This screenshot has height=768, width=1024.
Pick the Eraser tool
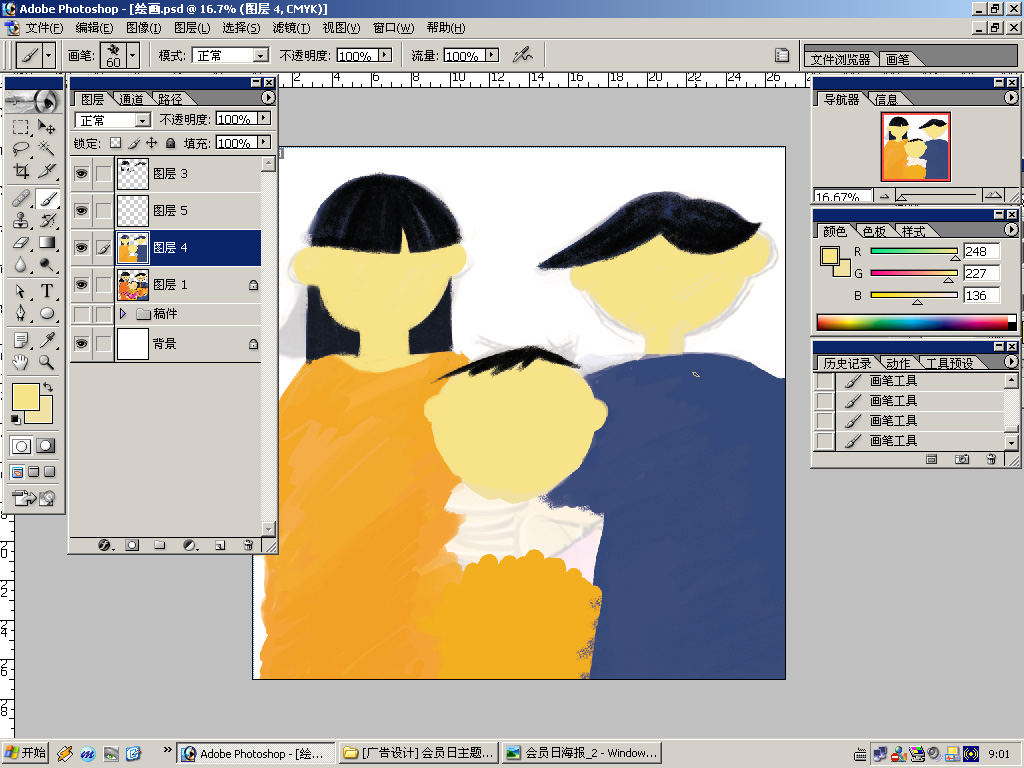coord(21,242)
